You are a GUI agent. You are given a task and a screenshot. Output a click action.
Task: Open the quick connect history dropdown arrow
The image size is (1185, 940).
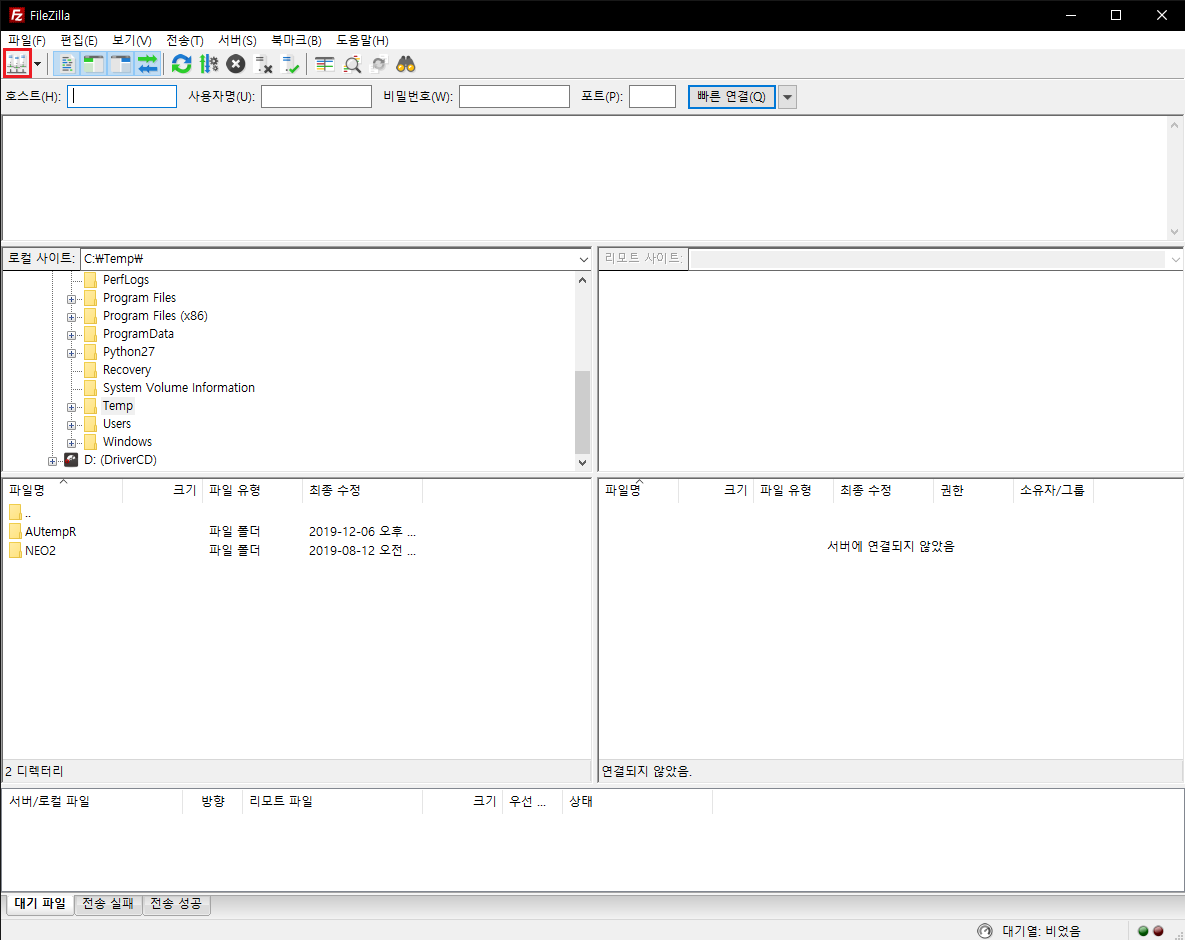point(787,97)
